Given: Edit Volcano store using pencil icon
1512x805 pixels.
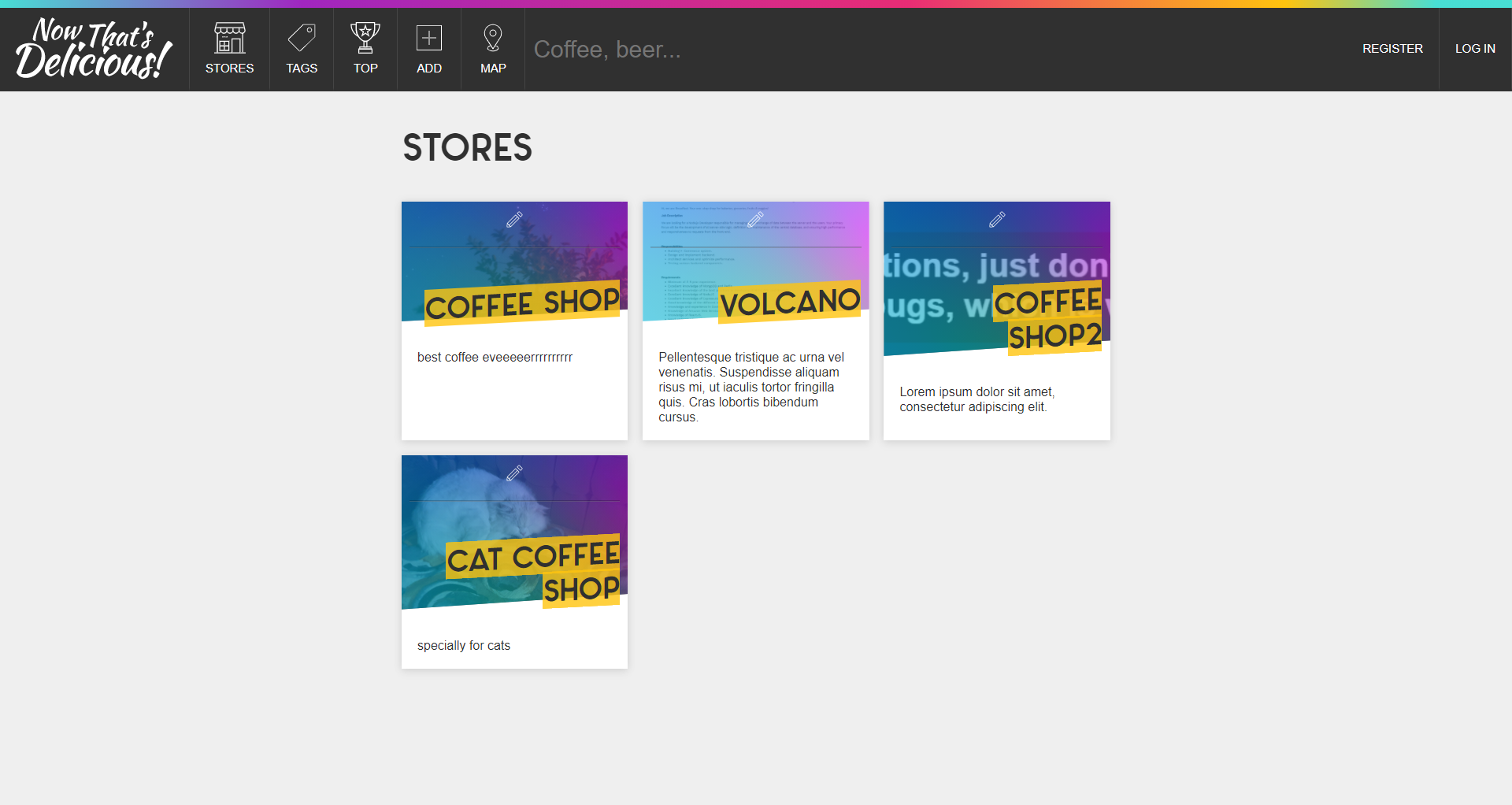Looking at the screenshot, I should [755, 220].
